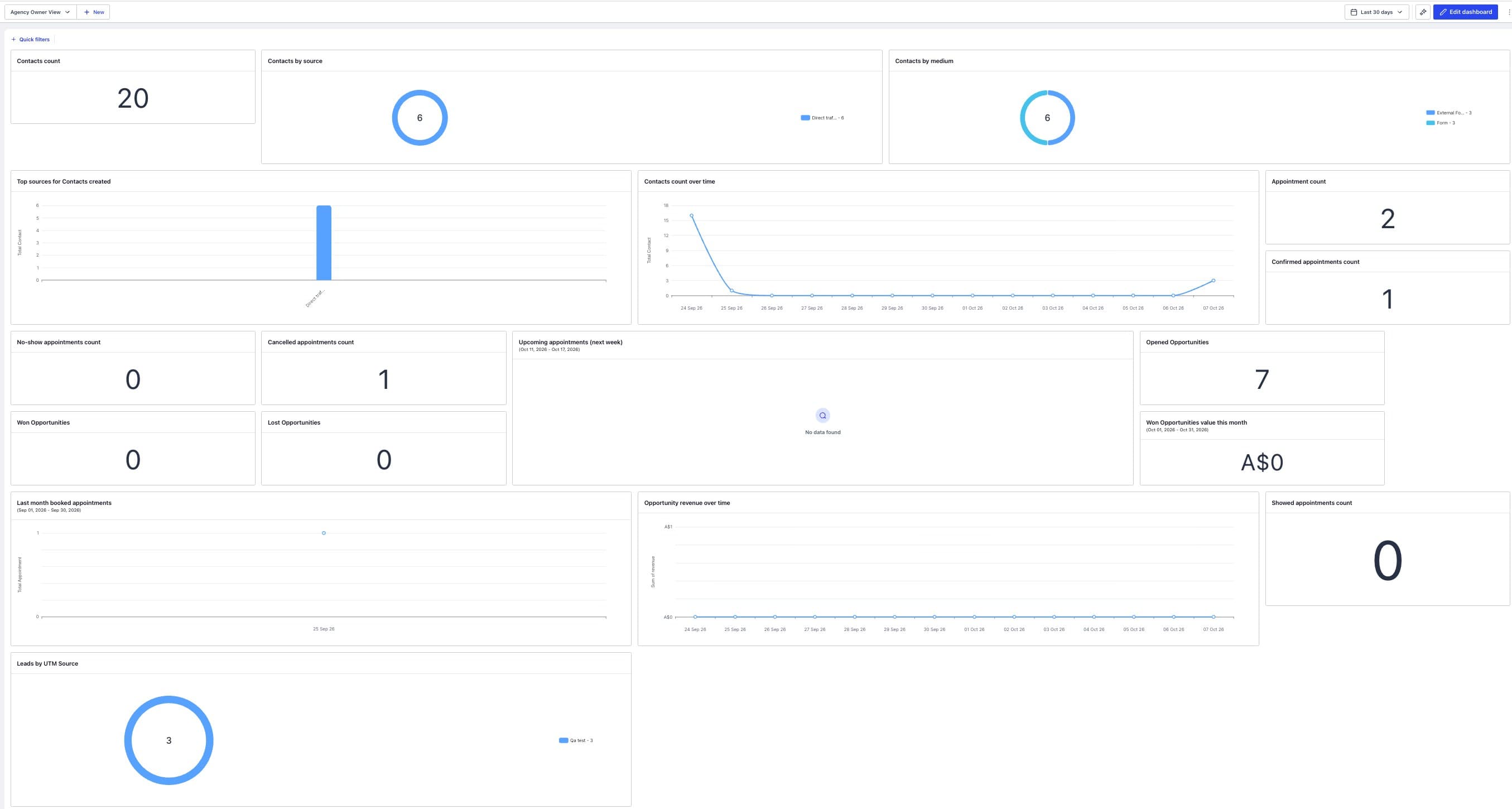This screenshot has width=1512, height=809.
Task: Click the 25 Sep 26 point in Last month booked appointments
Action: (324, 533)
